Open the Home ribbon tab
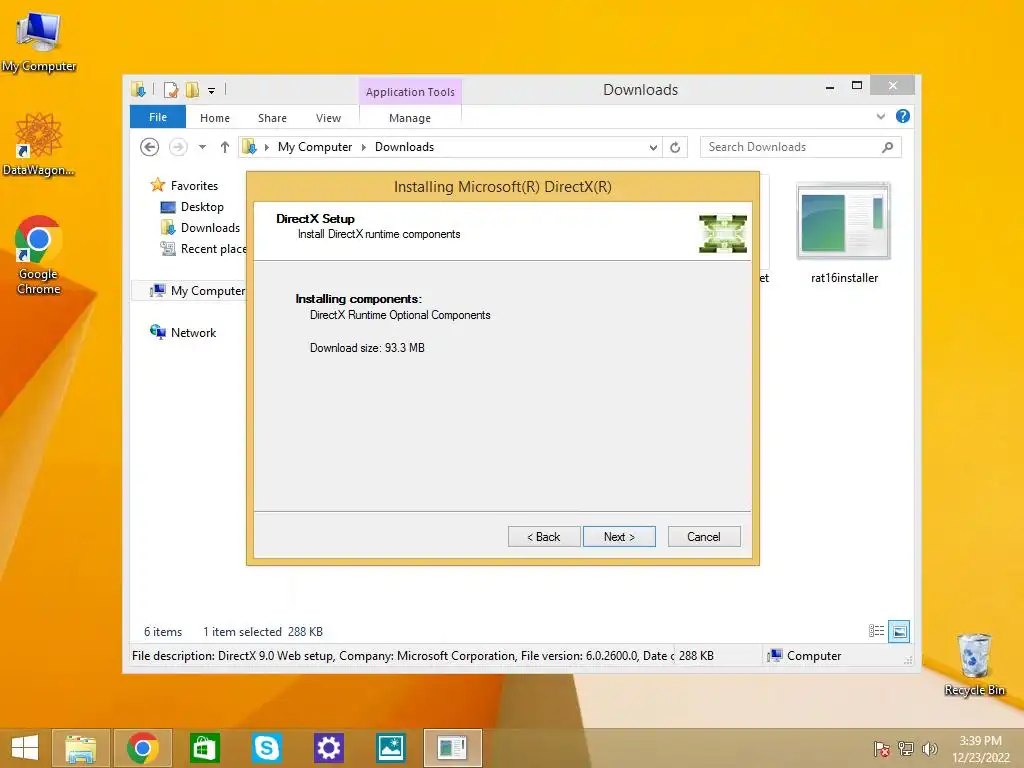Viewport: 1024px width, 768px height. pos(215,118)
